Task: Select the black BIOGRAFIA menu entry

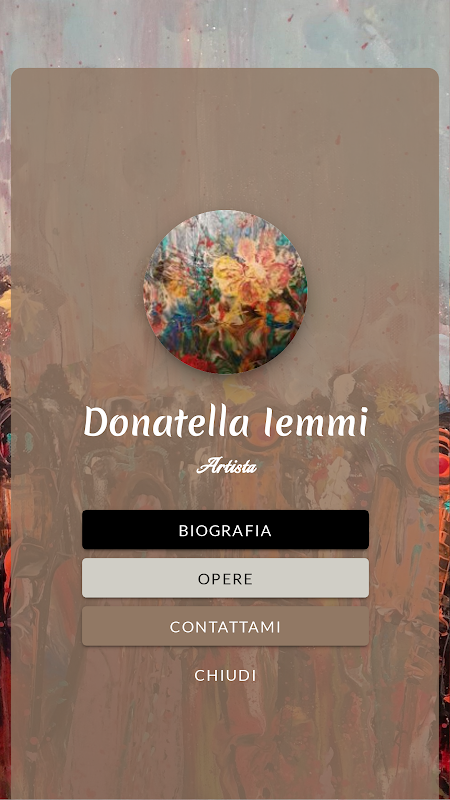Action: [225, 530]
